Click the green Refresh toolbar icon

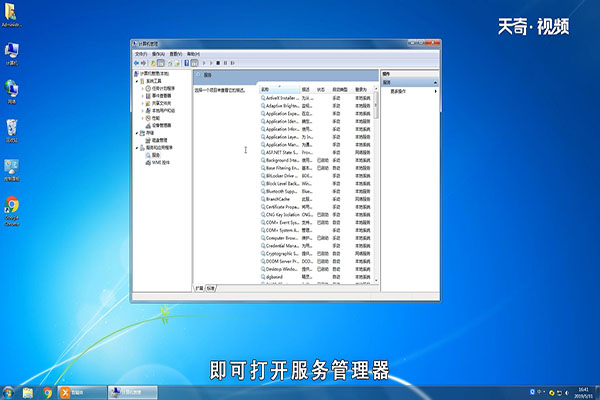pos(170,63)
